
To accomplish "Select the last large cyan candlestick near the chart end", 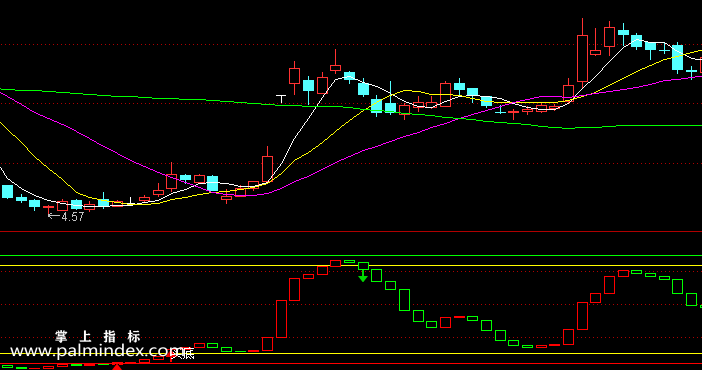I will click(677, 58).
